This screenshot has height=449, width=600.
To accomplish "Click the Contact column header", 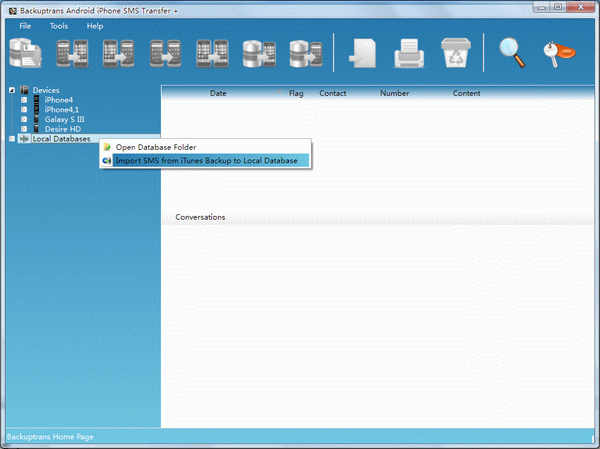I will (x=333, y=93).
